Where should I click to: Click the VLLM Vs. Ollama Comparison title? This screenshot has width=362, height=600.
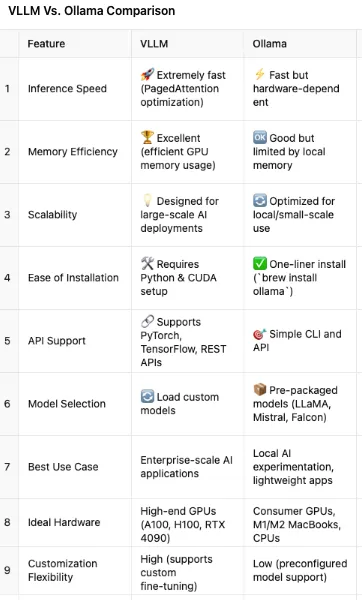point(92,11)
